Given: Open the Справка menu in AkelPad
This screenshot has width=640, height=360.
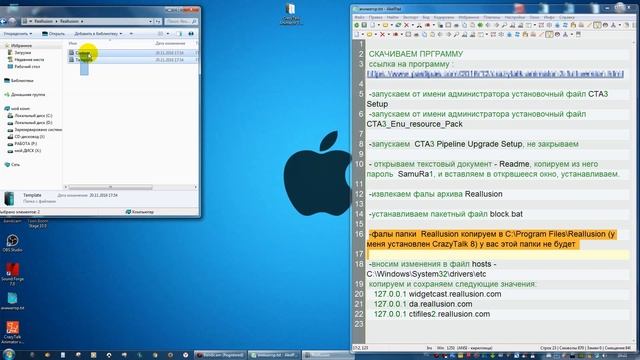Looking at the screenshot, I should (567, 18).
